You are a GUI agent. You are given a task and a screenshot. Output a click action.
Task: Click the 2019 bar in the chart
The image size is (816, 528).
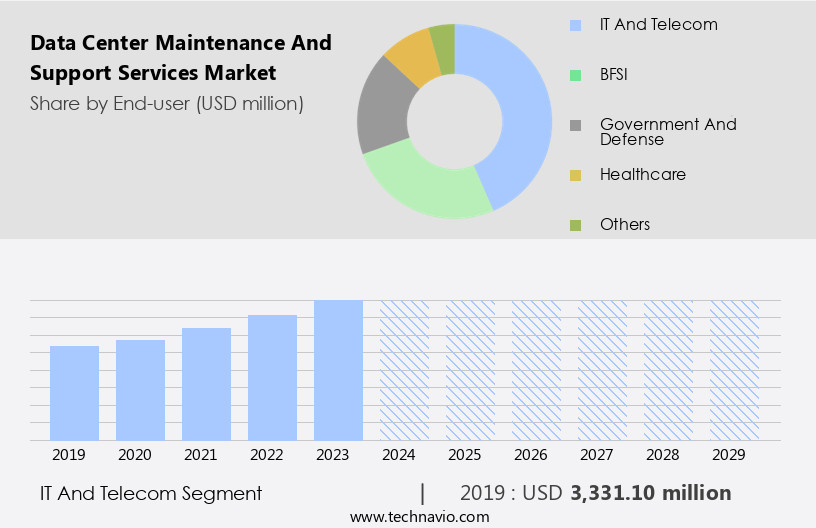tap(74, 393)
